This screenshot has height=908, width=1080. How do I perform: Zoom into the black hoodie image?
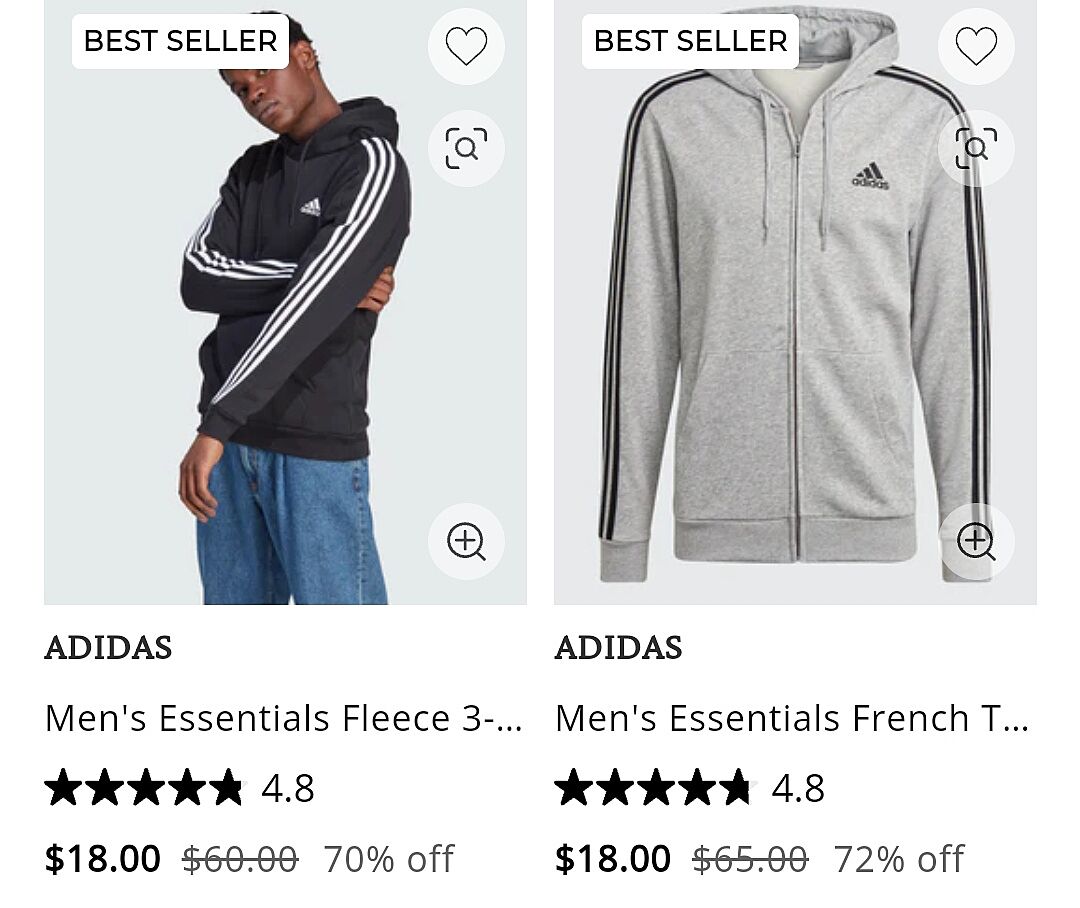click(466, 541)
